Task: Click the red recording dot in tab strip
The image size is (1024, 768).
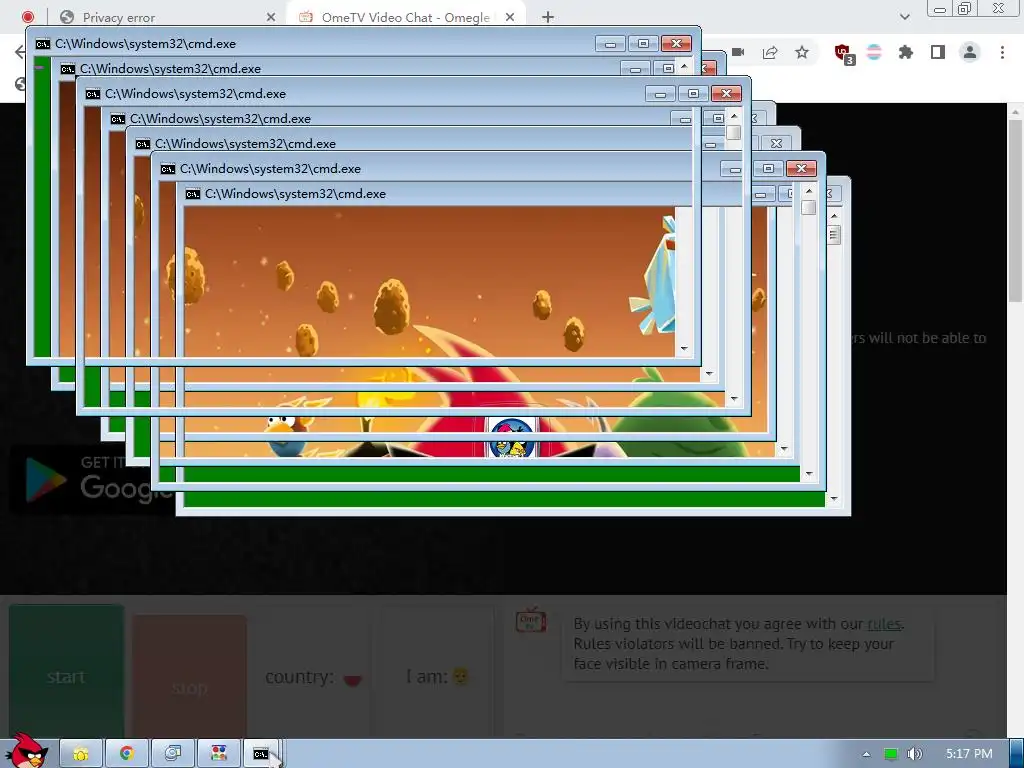Action: (28, 17)
